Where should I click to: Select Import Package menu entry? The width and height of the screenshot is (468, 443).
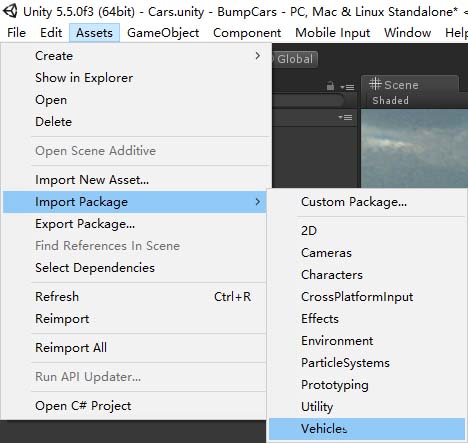[x=134, y=202]
